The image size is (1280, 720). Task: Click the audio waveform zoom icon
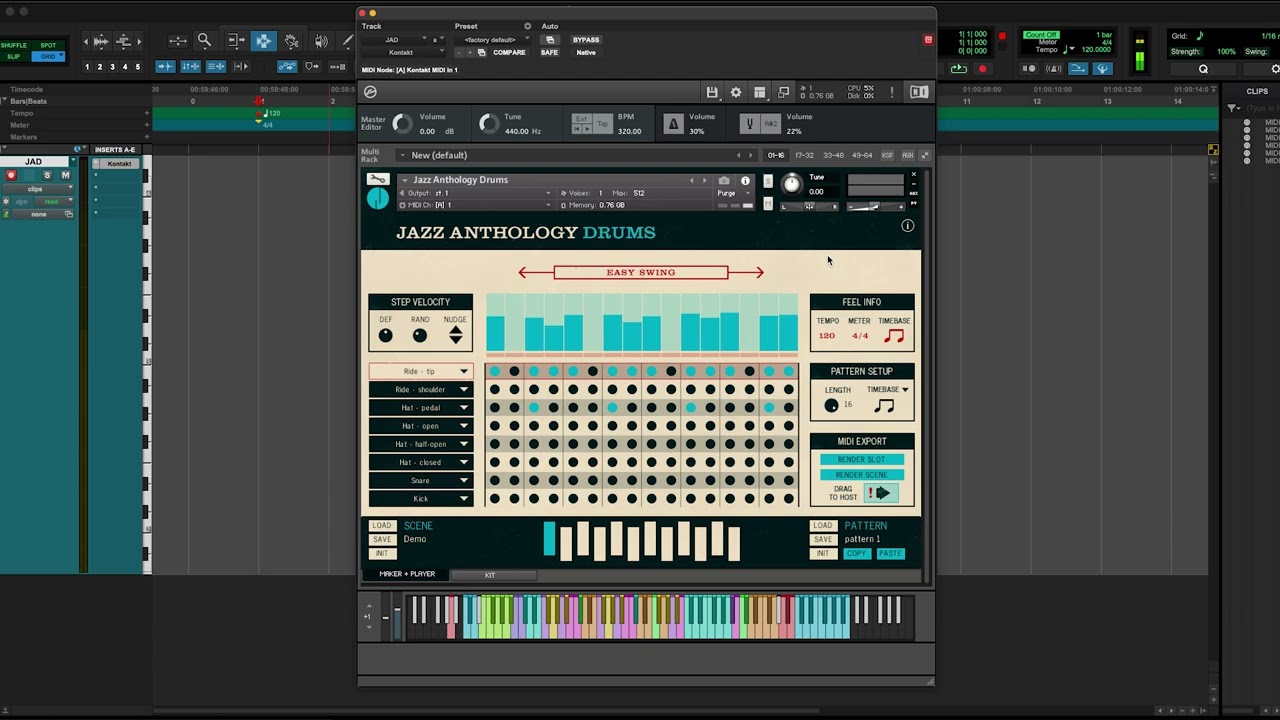point(101,41)
